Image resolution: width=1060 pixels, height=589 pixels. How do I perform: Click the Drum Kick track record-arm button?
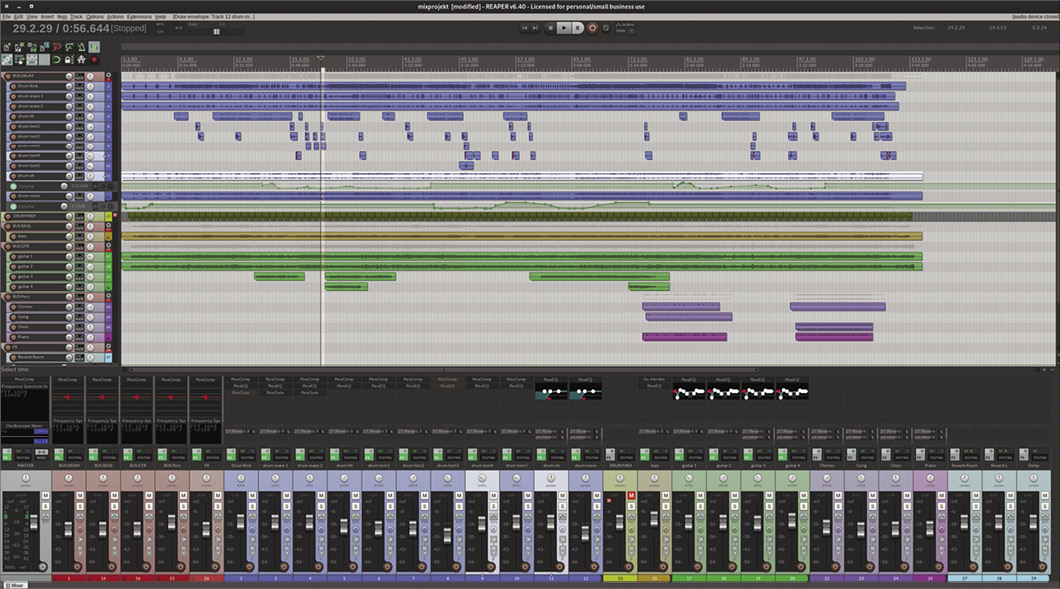tap(13, 86)
